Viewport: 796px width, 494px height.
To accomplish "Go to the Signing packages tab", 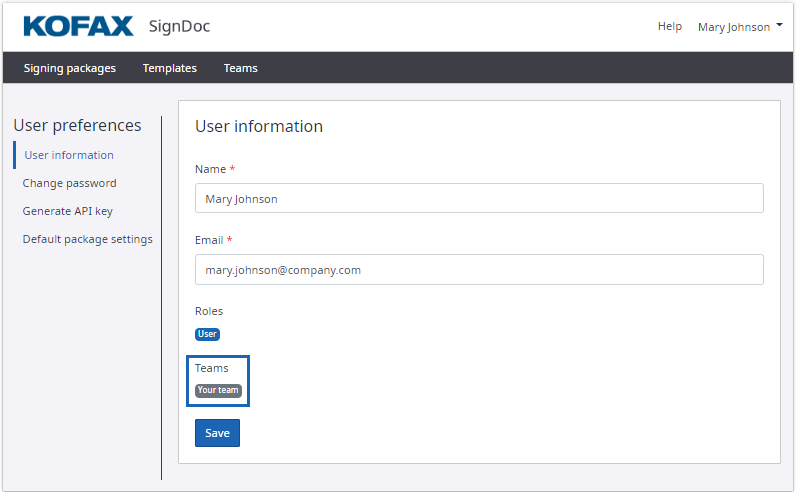I will 70,68.
